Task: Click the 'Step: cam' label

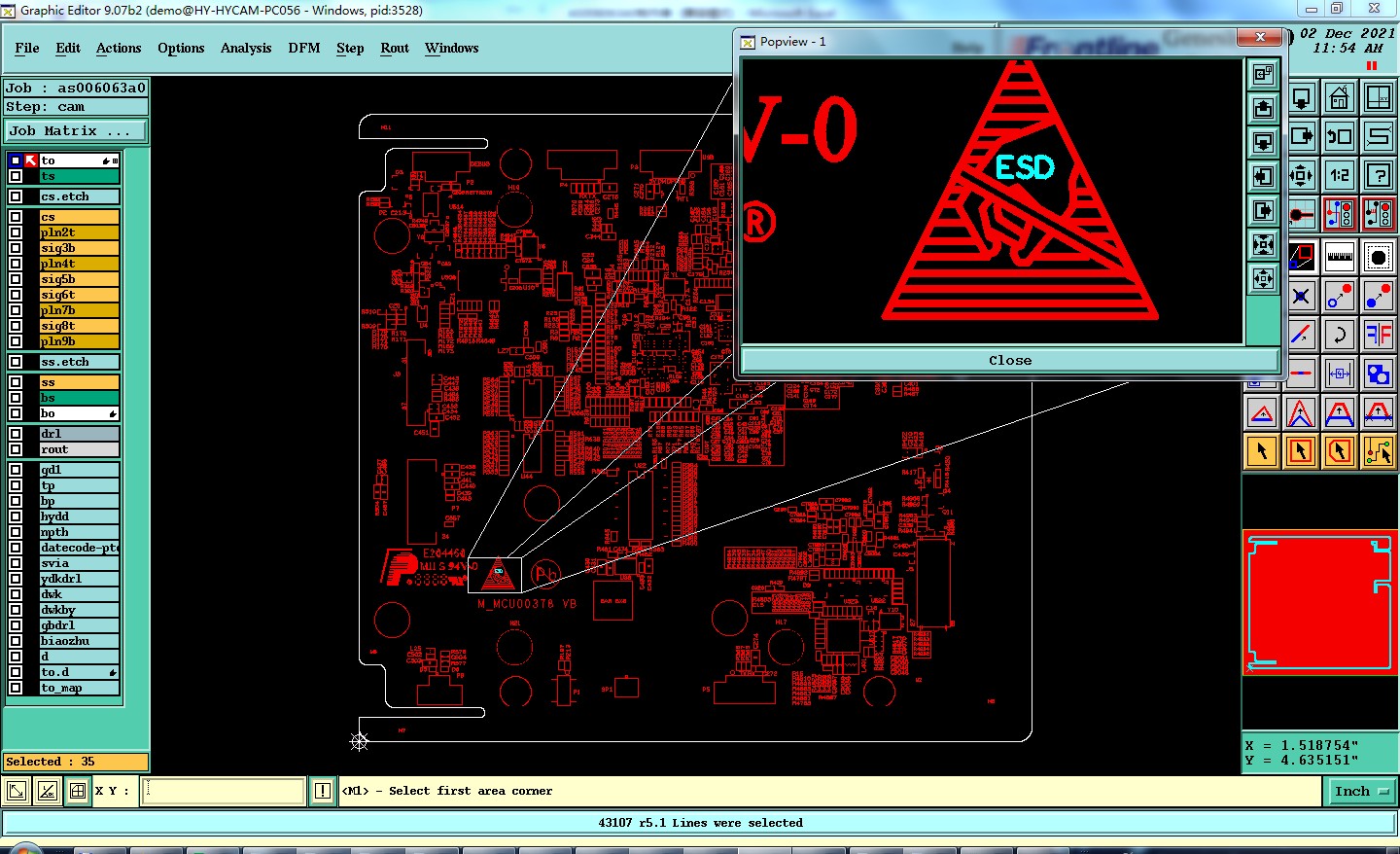Action: pos(76,107)
